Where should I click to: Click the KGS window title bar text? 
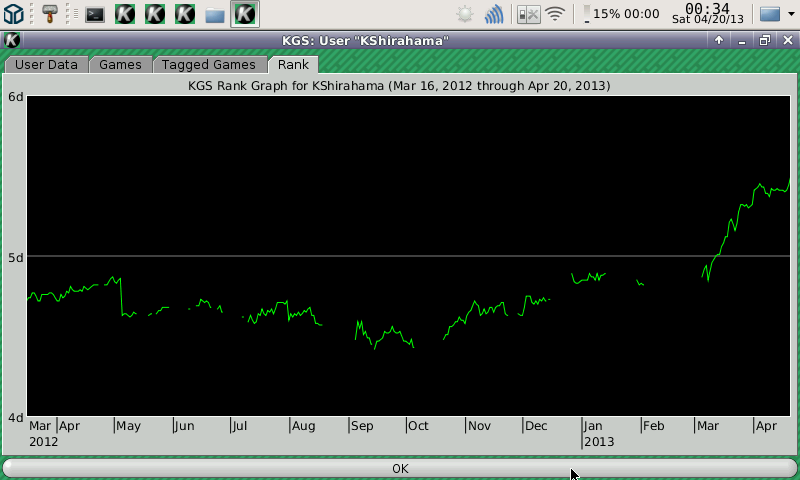click(x=365, y=40)
